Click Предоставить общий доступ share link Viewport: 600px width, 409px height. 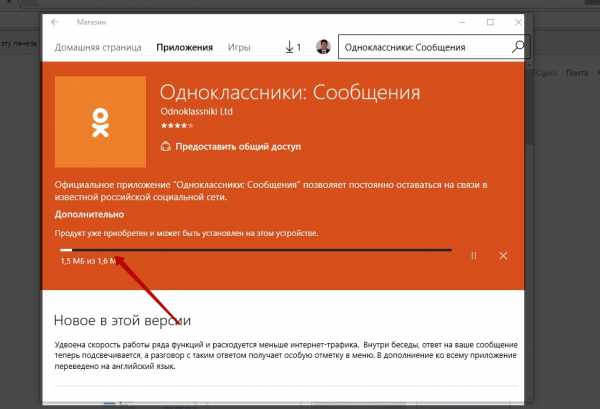[238, 147]
